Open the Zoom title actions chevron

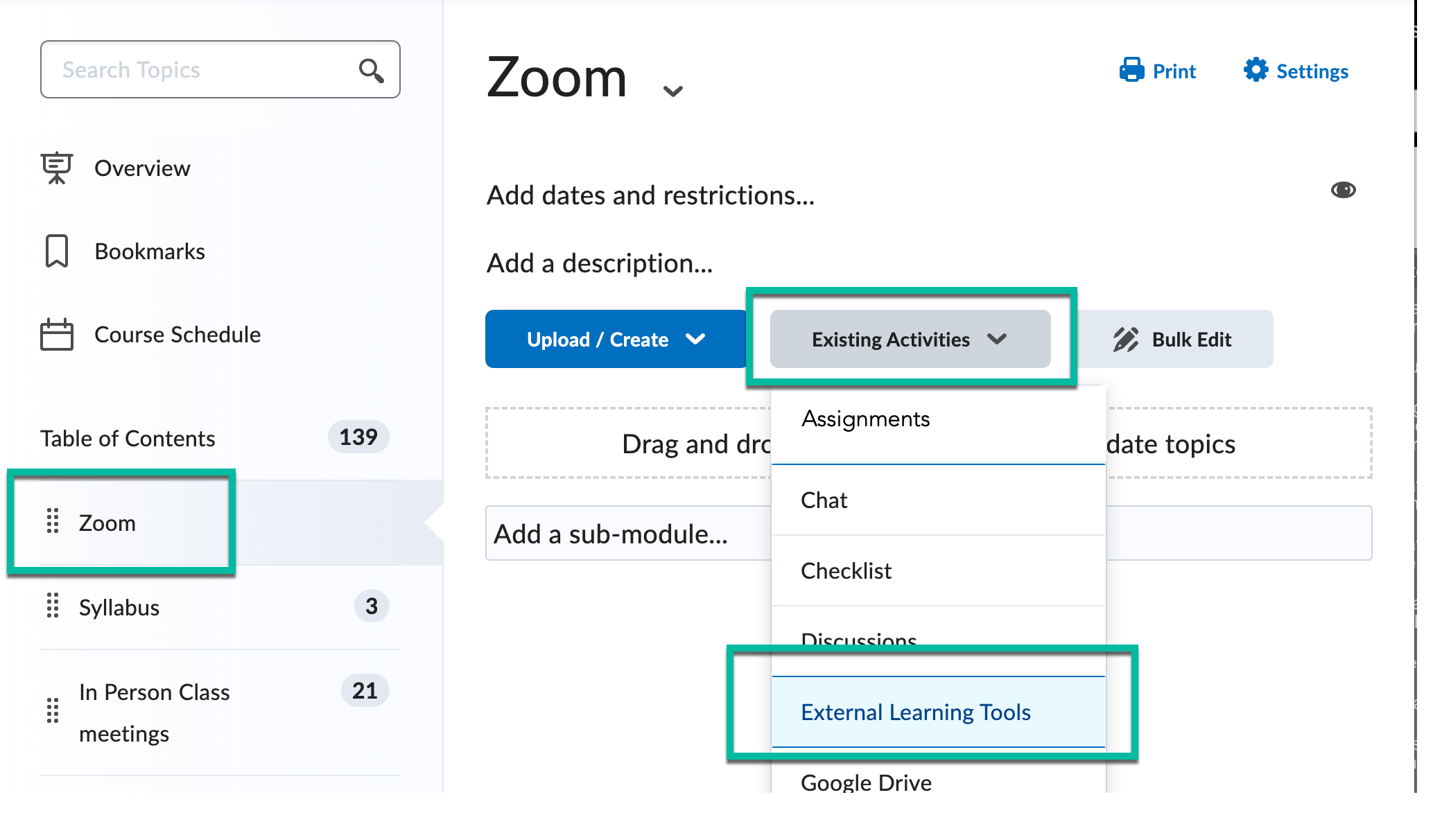pyautogui.click(x=671, y=89)
